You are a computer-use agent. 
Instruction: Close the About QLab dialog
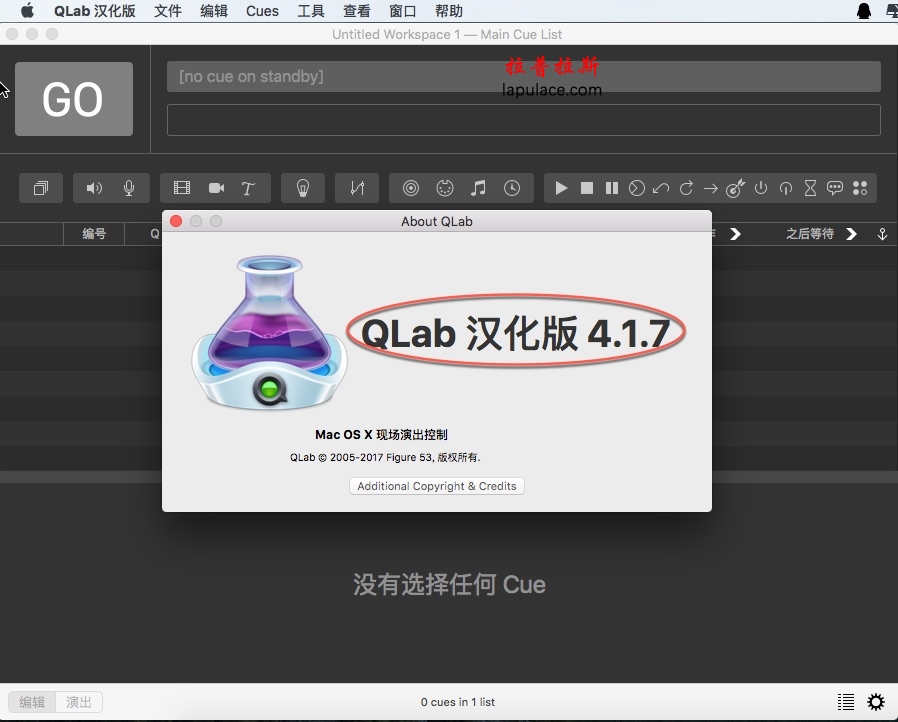176,221
